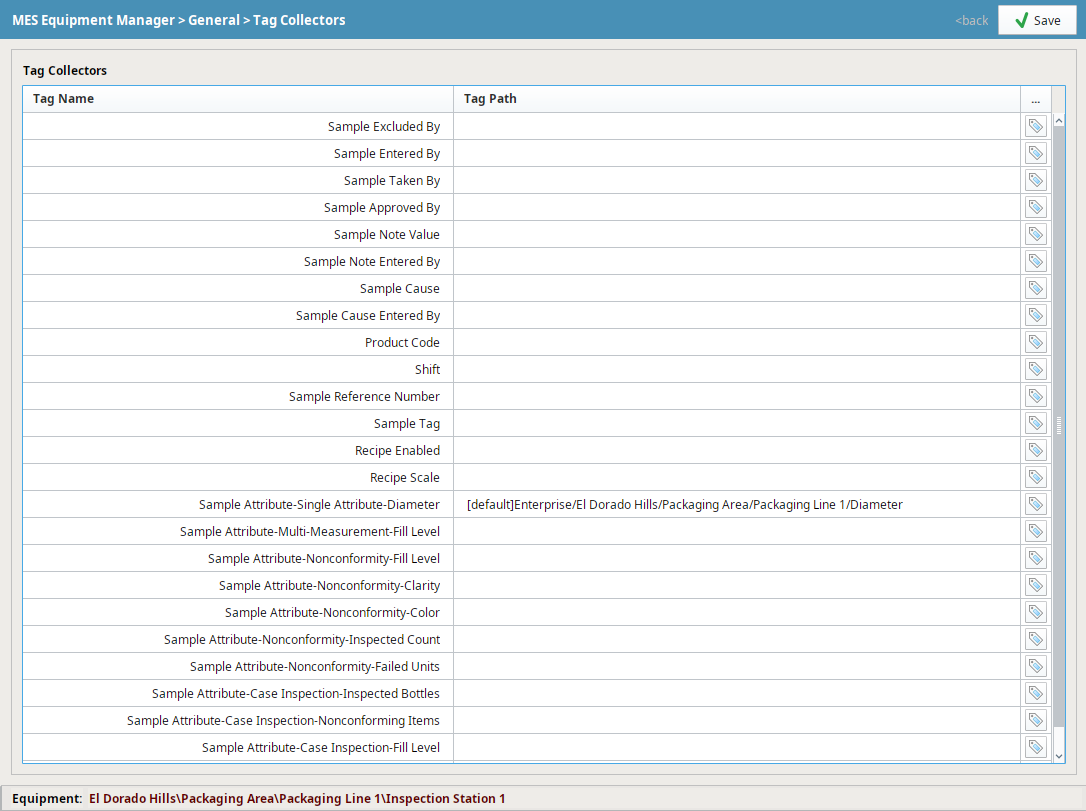
Task: Click the vertical scrollbar thumb
Action: tap(1059, 425)
